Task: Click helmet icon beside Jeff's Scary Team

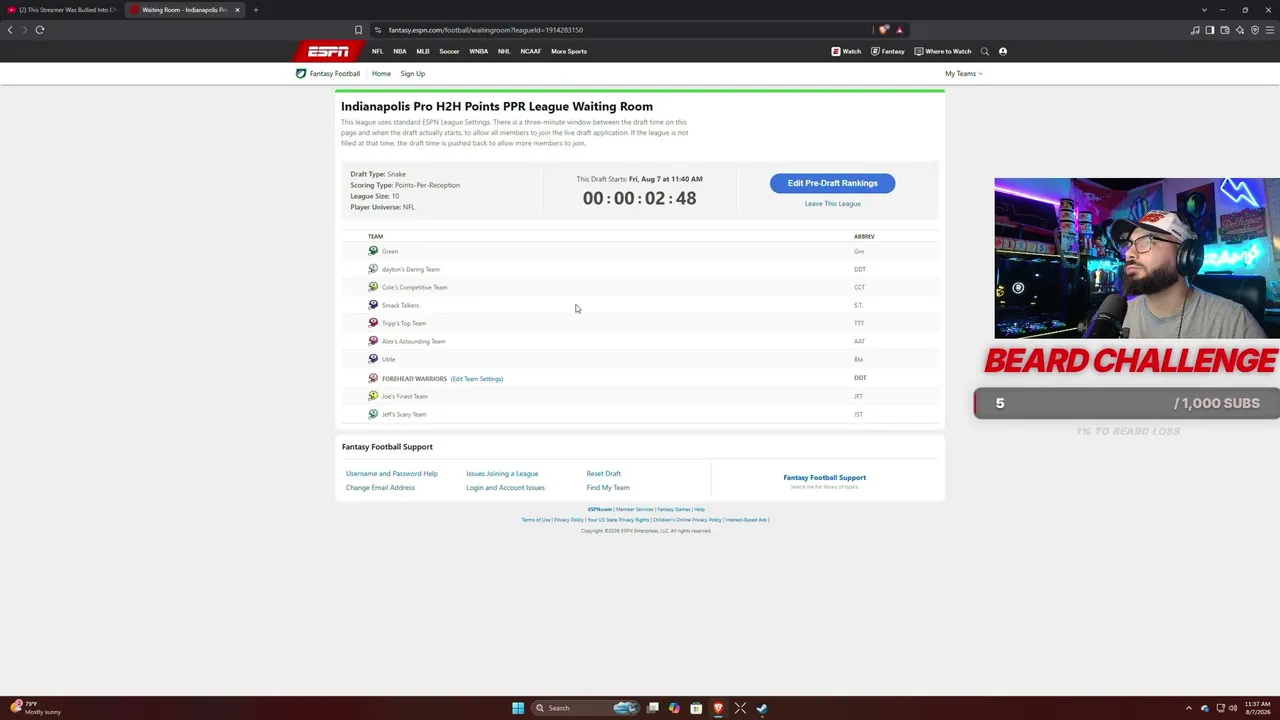Action: [373, 414]
